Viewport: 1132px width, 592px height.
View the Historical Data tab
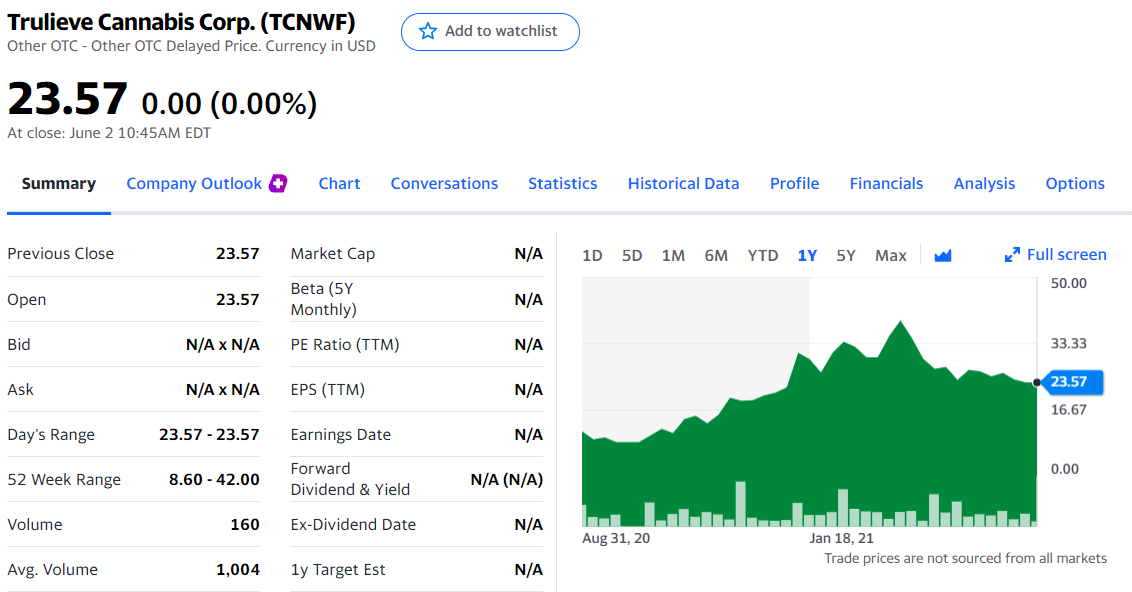click(683, 183)
